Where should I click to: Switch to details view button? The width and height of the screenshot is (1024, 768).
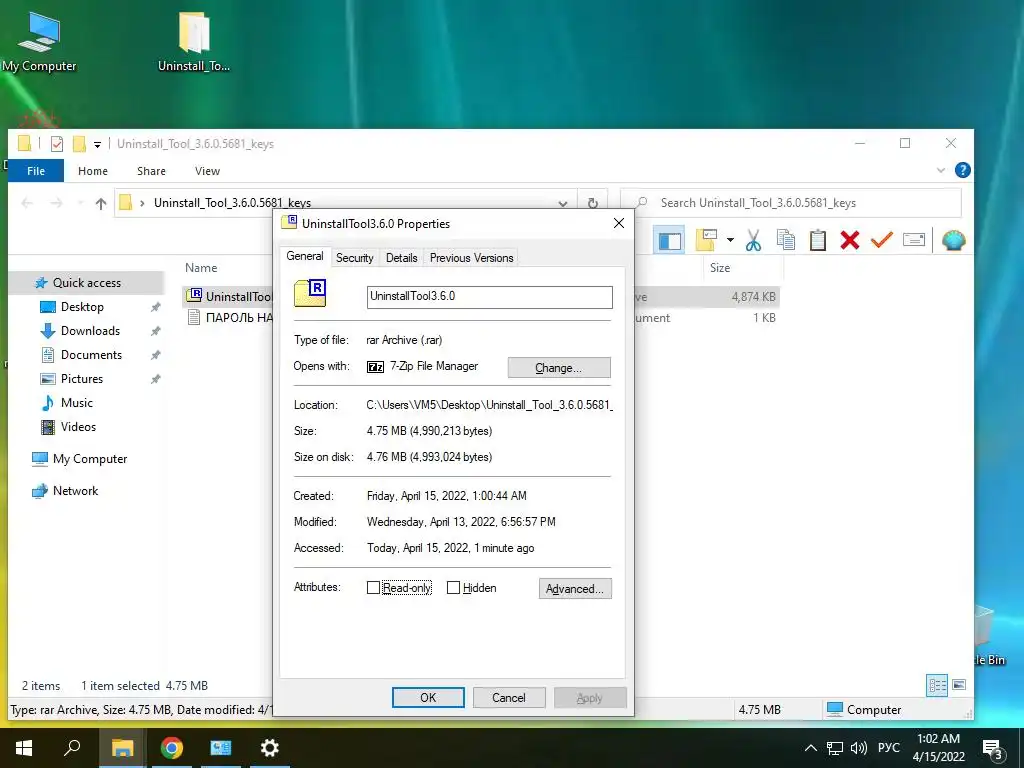point(937,685)
